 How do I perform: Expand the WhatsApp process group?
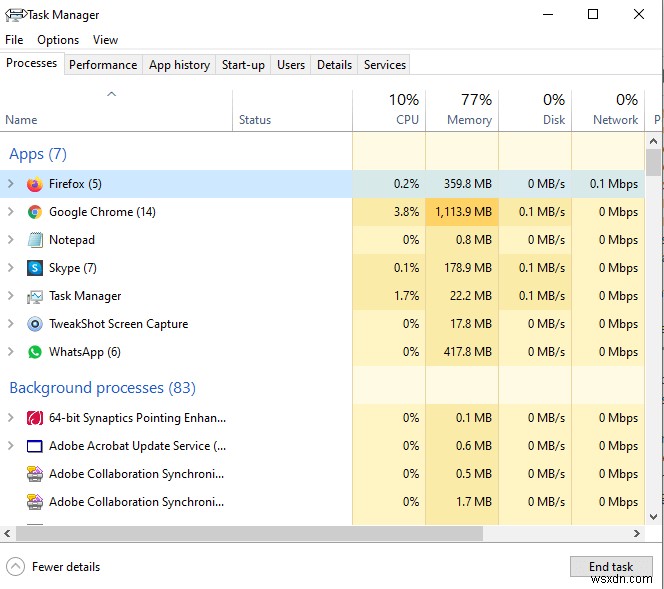(11, 352)
